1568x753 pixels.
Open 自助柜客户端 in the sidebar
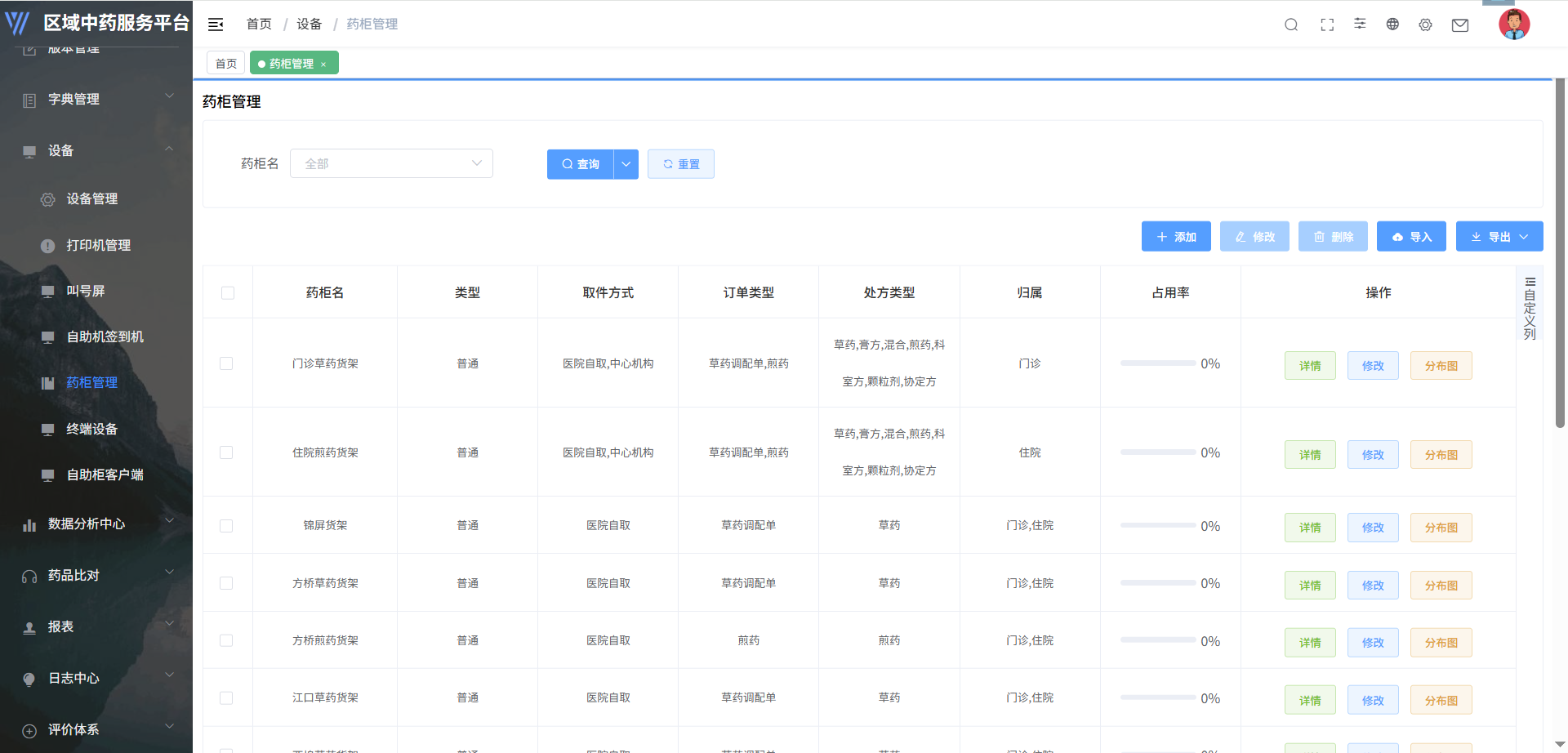pos(105,475)
